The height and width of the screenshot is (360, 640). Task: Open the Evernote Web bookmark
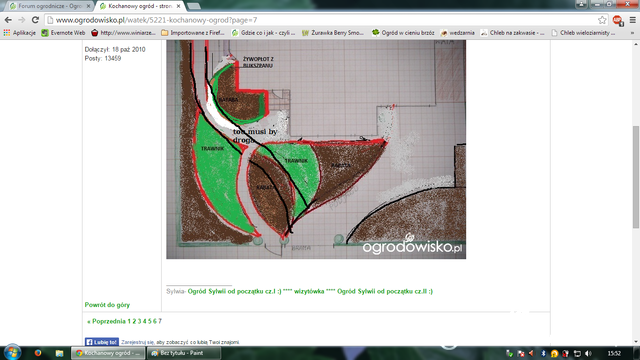(x=63, y=33)
